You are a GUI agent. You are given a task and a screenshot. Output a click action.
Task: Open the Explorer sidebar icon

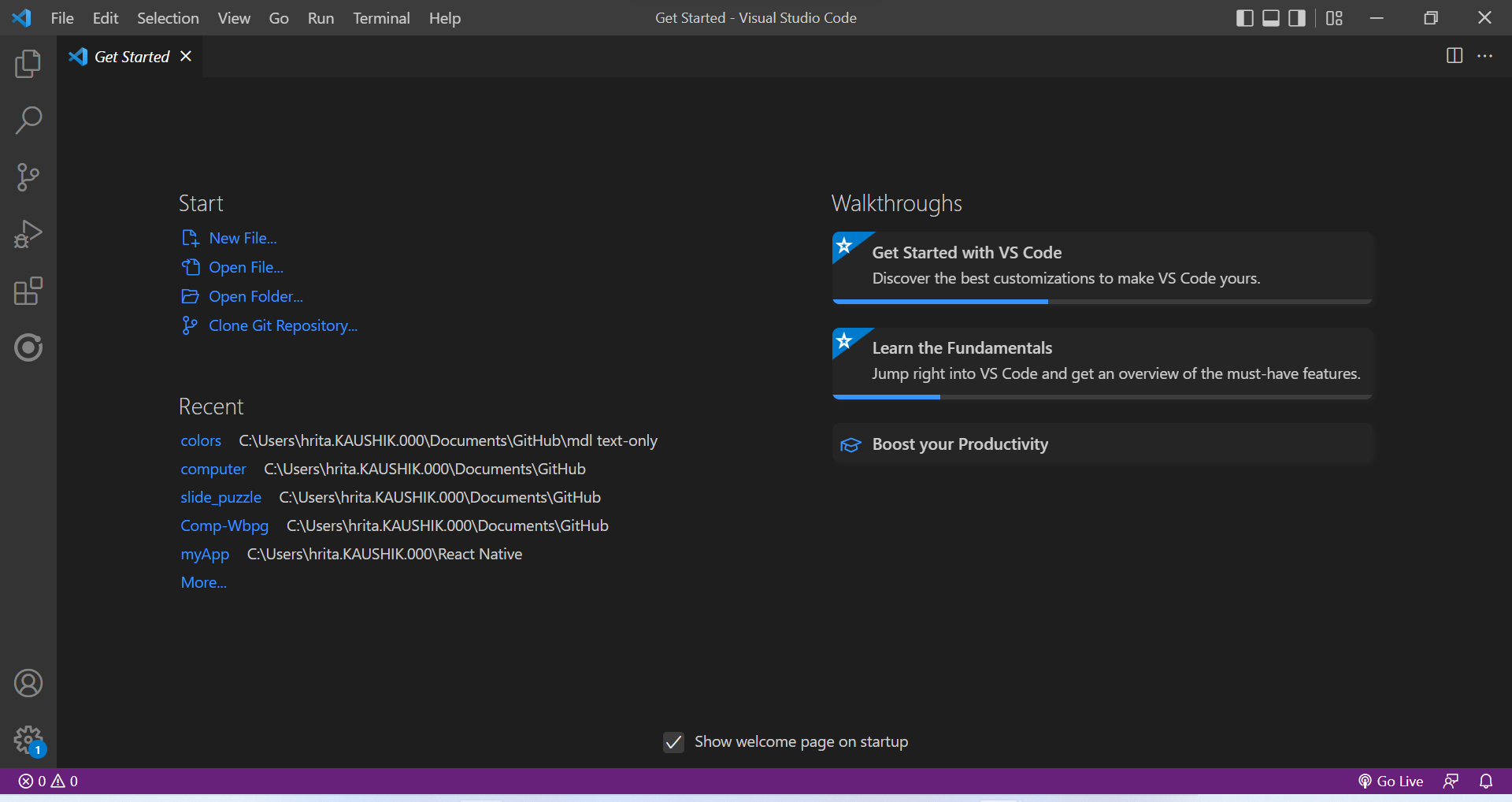[x=28, y=64]
